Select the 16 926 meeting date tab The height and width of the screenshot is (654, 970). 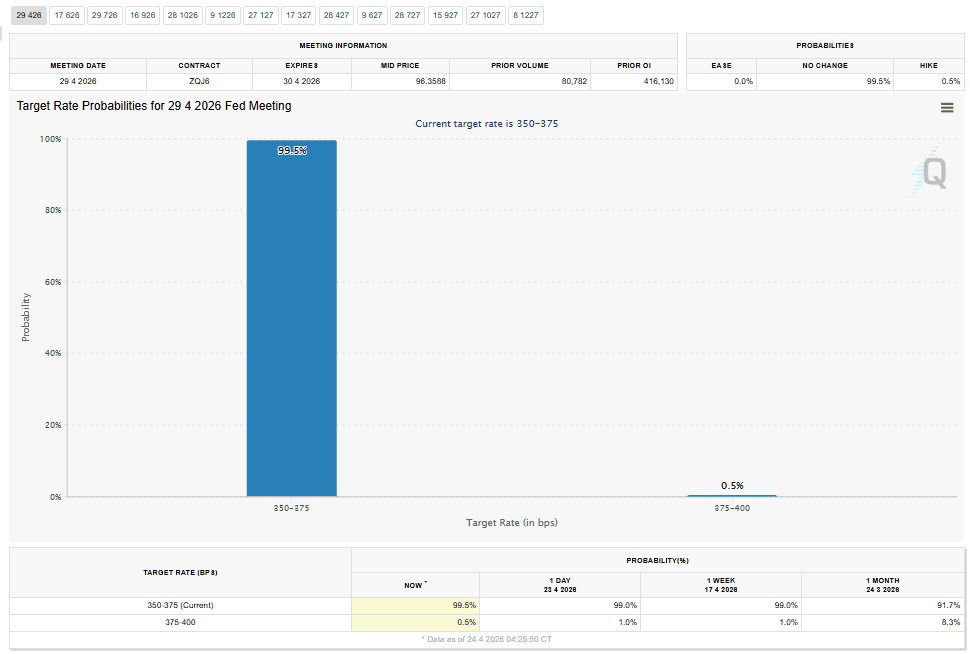[141, 16]
